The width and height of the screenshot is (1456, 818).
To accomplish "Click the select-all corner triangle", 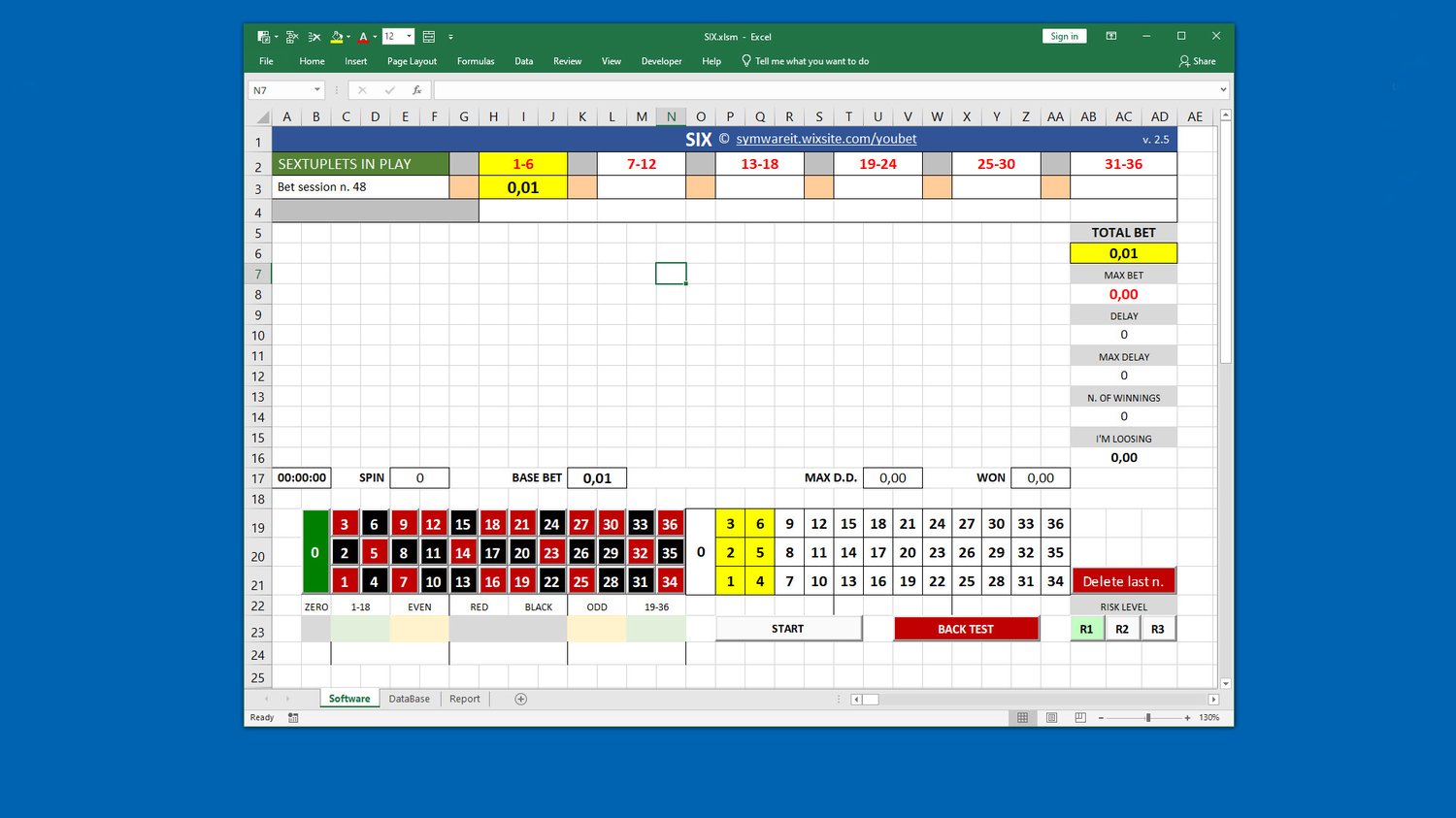I will (262, 117).
